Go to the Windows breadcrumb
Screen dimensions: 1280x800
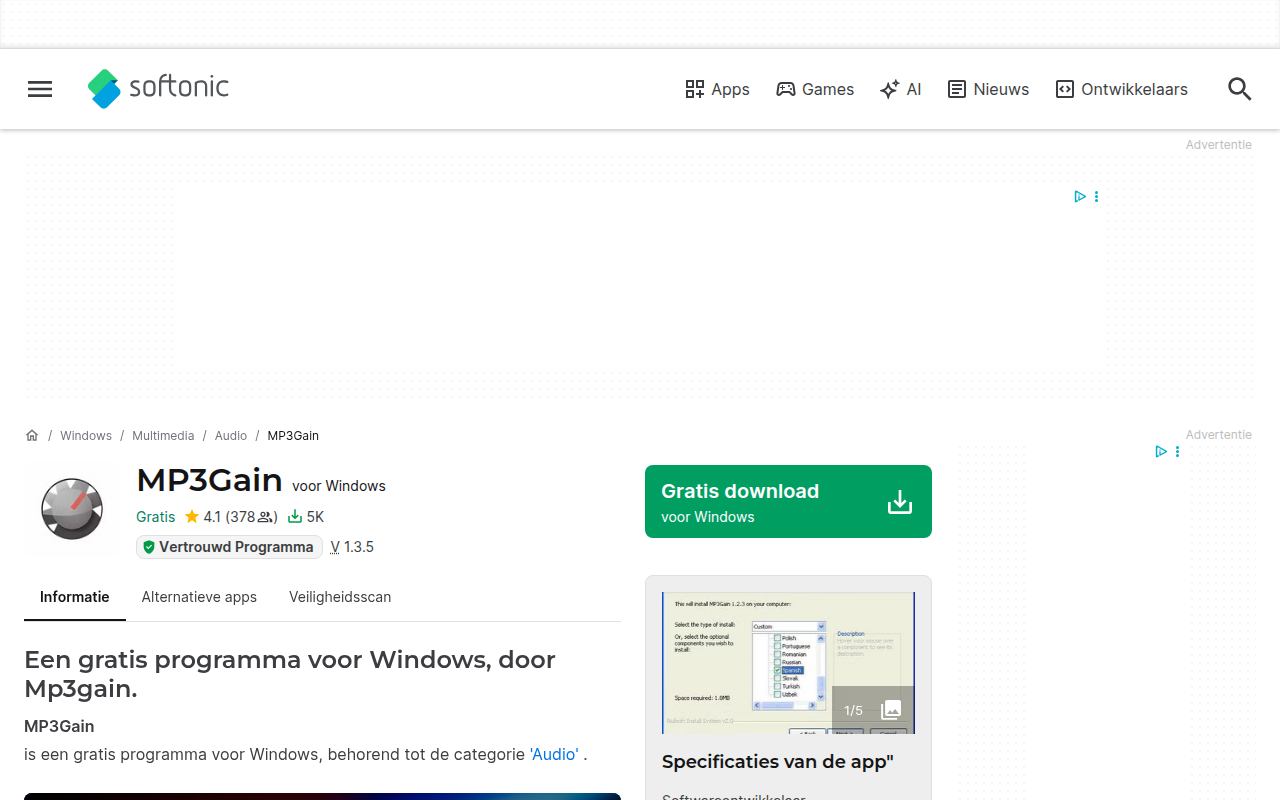[x=86, y=435]
